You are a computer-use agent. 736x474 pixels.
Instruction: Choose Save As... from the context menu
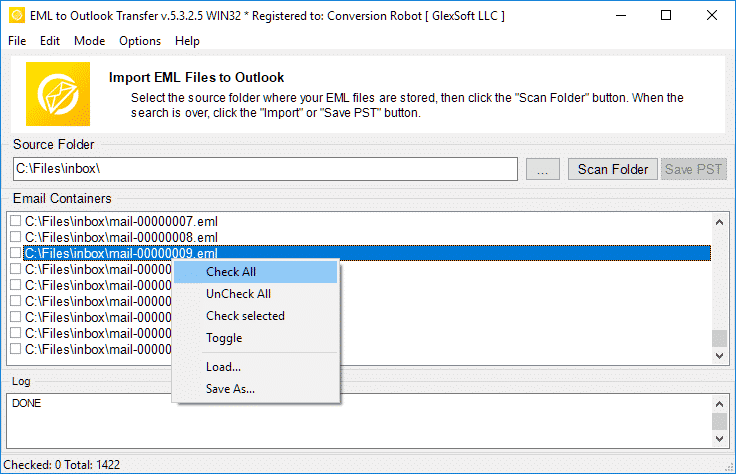click(x=255, y=389)
